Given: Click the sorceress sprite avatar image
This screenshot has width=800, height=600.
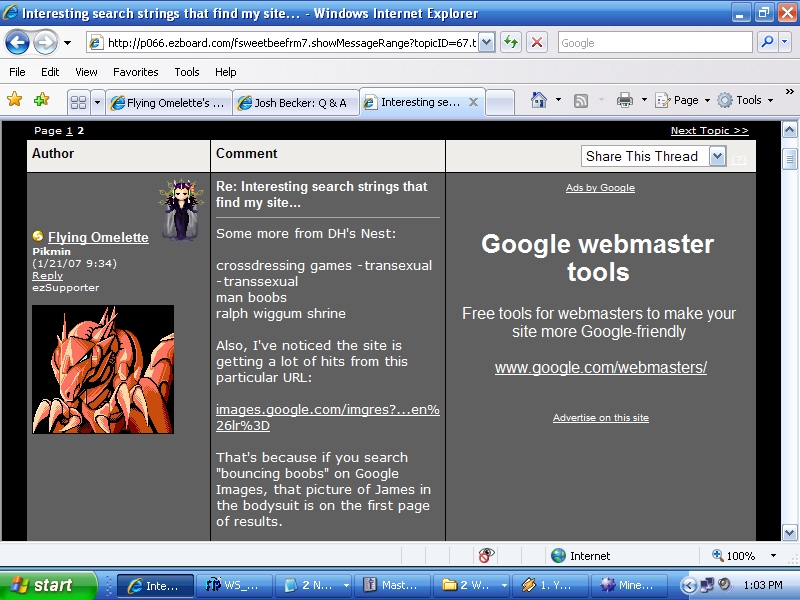Looking at the screenshot, I should coord(181,210).
